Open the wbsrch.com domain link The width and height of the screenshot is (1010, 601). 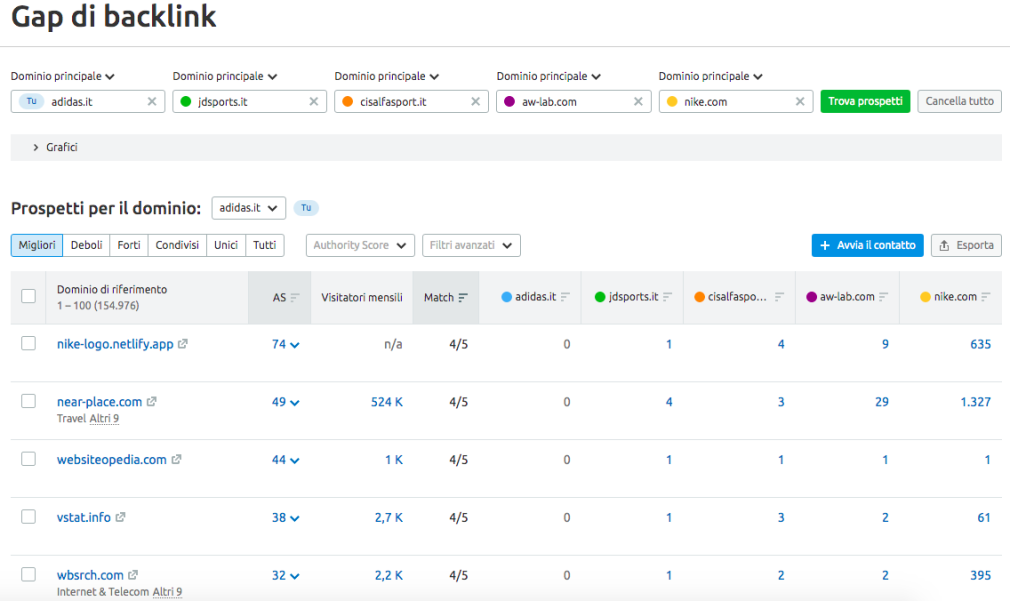point(90,575)
